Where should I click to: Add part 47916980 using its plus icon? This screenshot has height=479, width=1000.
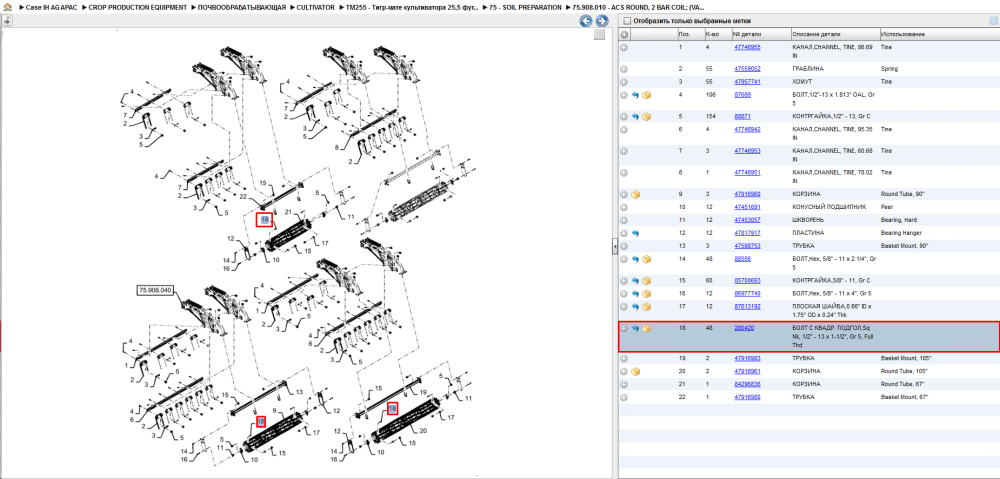pyautogui.click(x=624, y=397)
